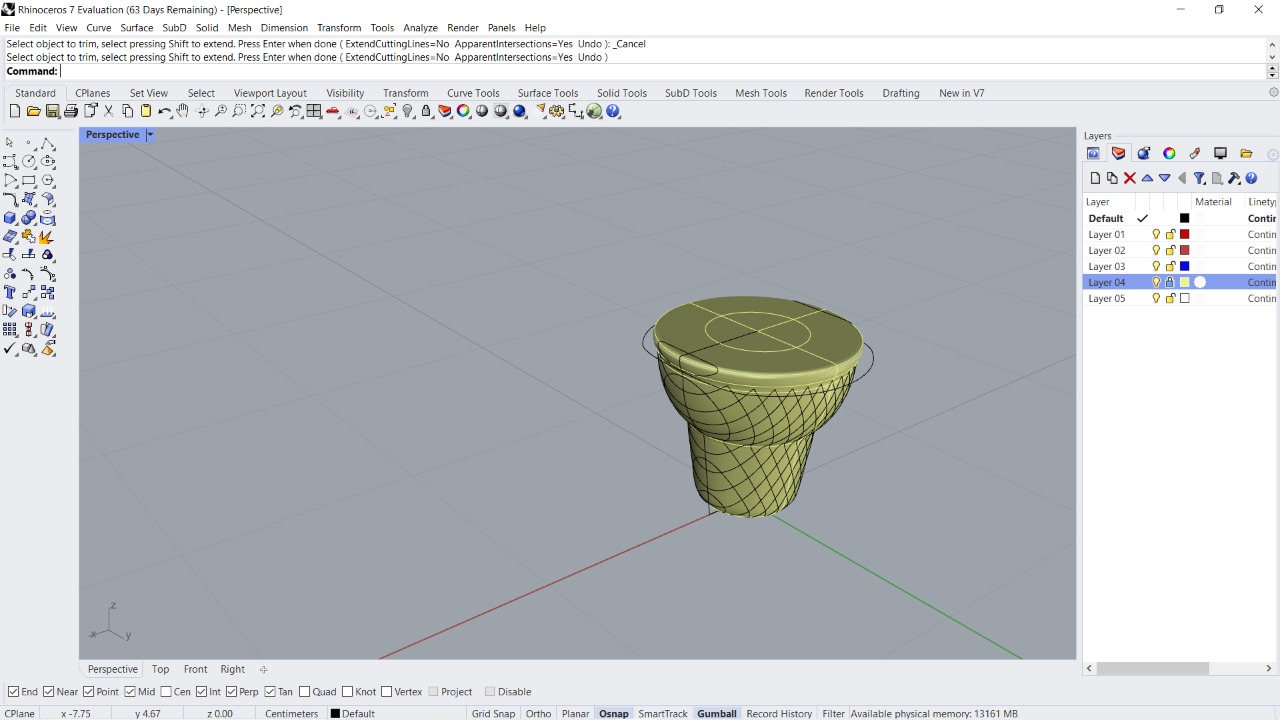Enable the Quad osnap checkbox

305,692
